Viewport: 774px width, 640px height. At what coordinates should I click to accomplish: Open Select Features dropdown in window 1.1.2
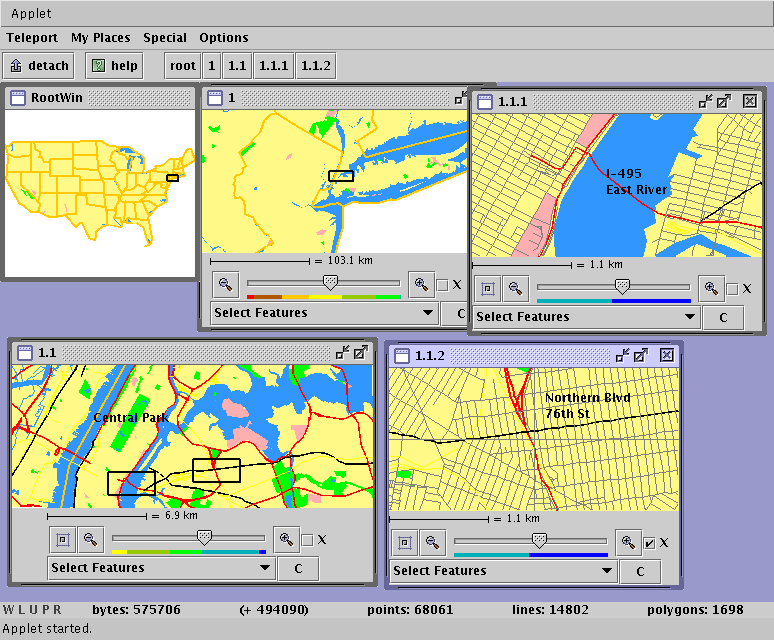[503, 571]
